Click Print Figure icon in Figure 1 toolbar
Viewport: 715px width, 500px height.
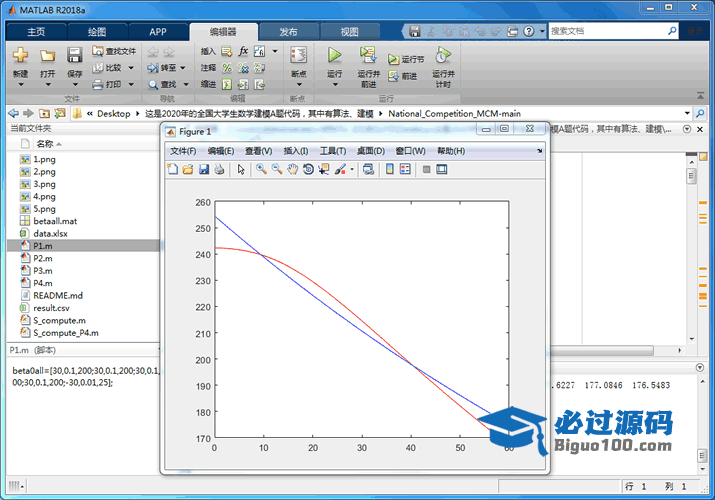[219, 170]
